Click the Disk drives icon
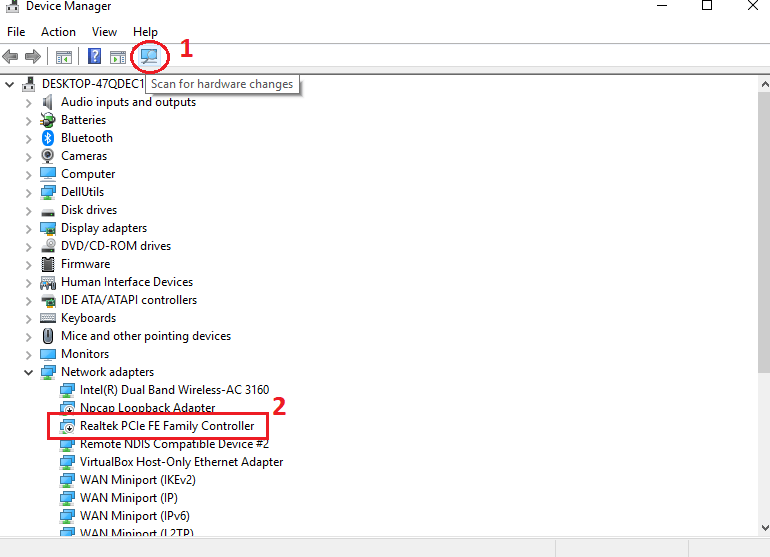Screen dimensions: 770x557 (48, 211)
